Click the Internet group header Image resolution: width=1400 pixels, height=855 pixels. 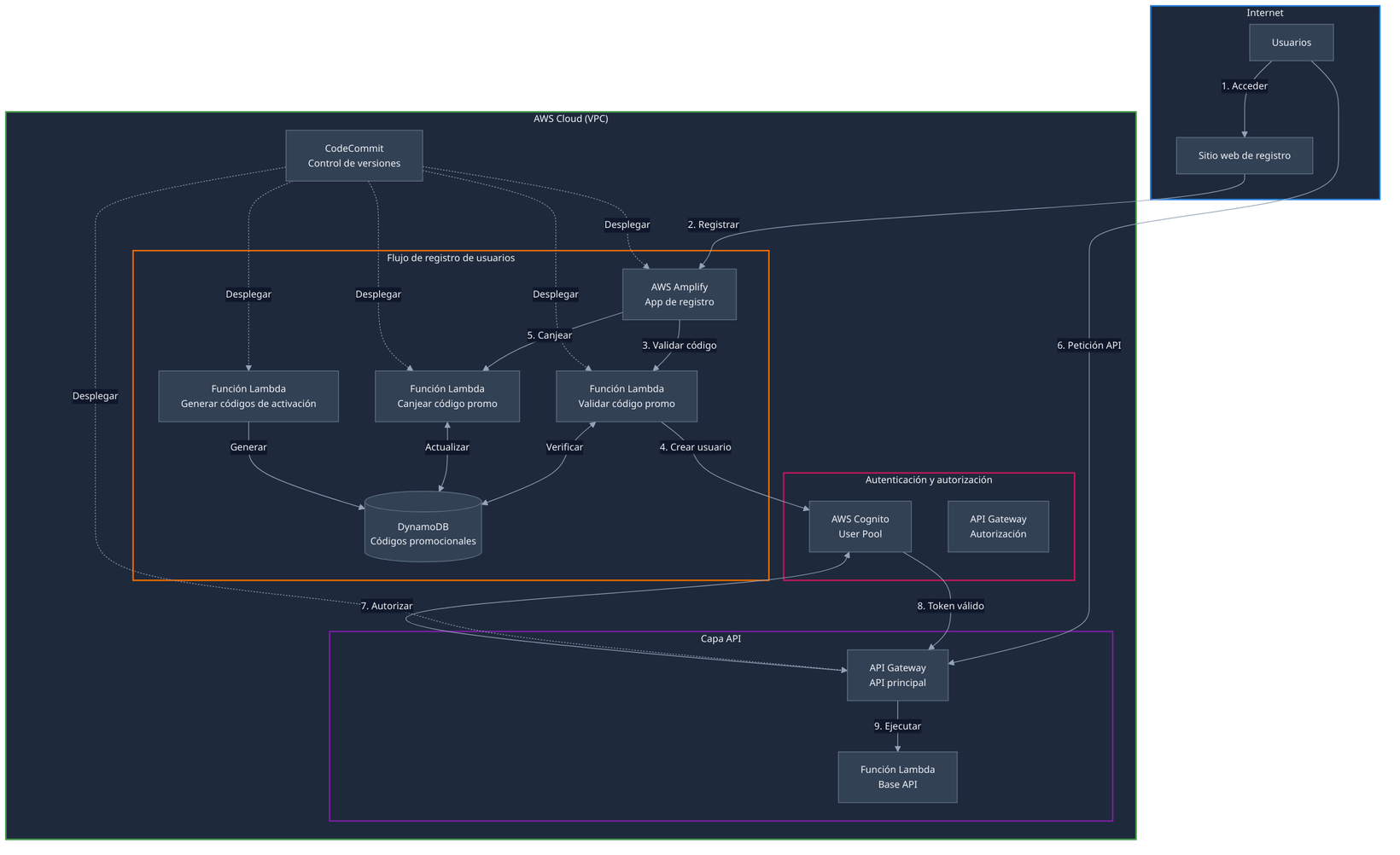tap(1265, 12)
